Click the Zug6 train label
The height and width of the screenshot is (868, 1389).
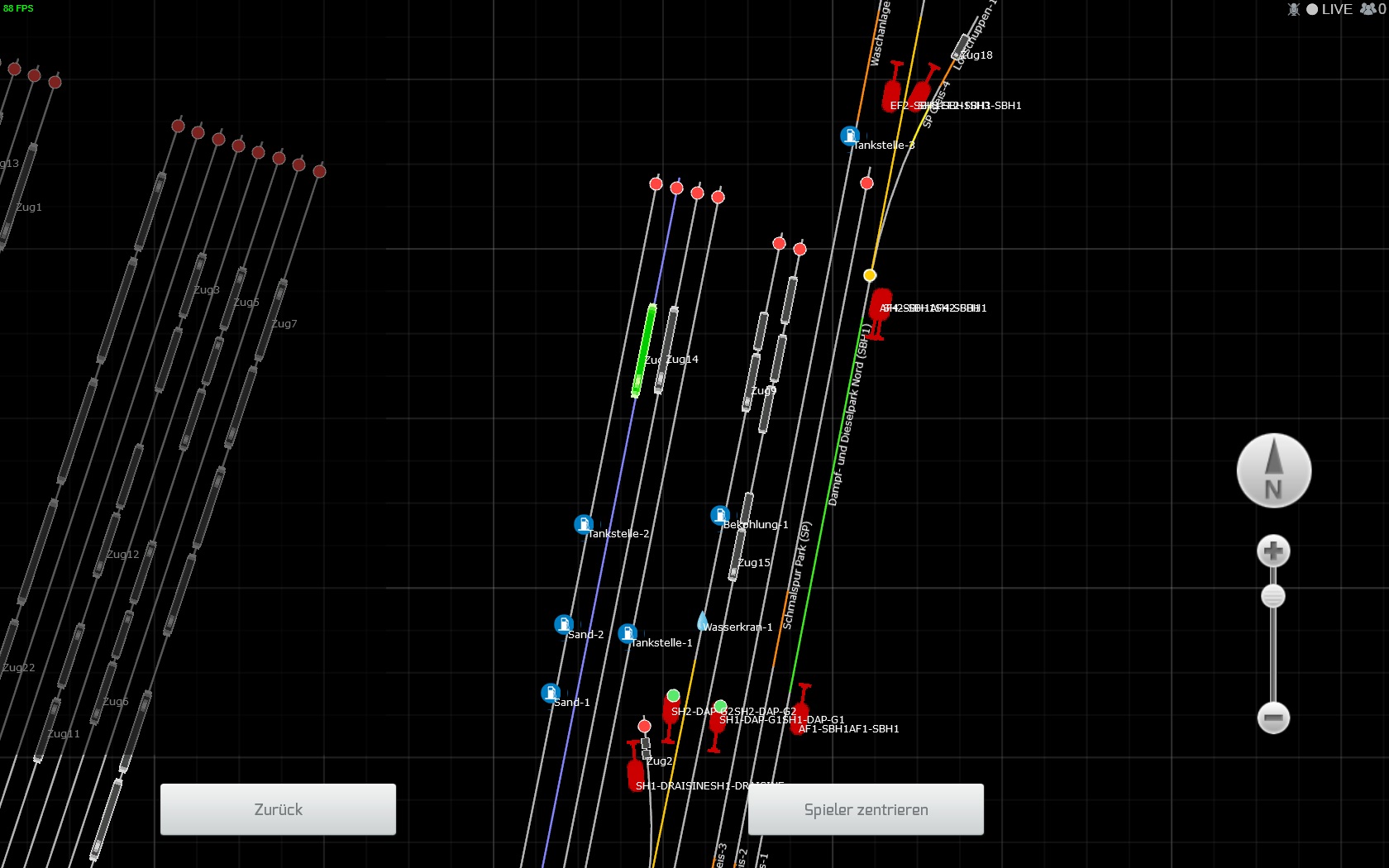tap(116, 701)
